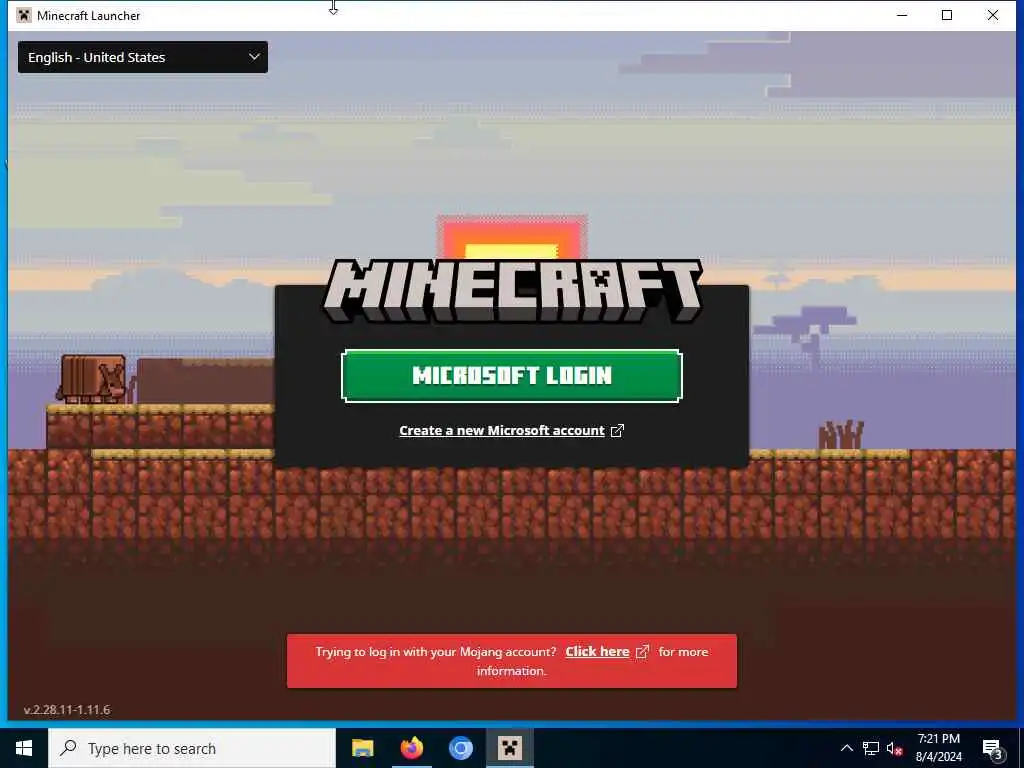Click the Microsoft Login button
This screenshot has height=768, width=1024.
coord(511,376)
